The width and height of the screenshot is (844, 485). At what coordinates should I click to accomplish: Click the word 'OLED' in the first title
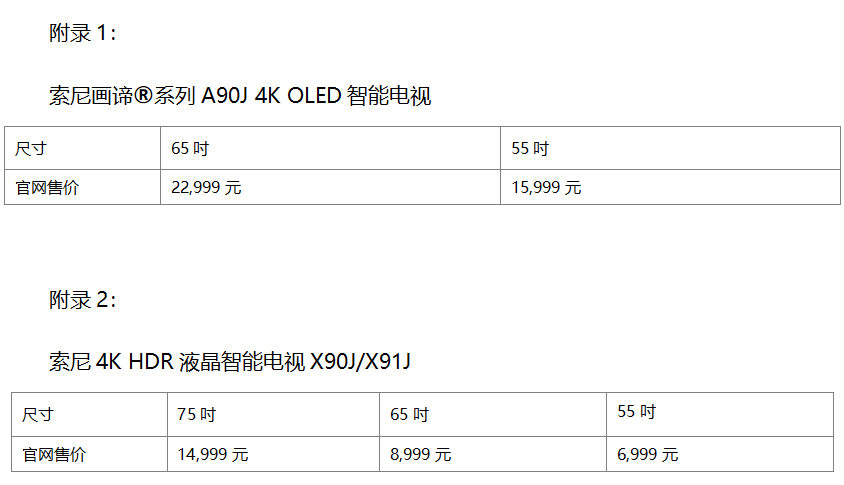click(313, 97)
